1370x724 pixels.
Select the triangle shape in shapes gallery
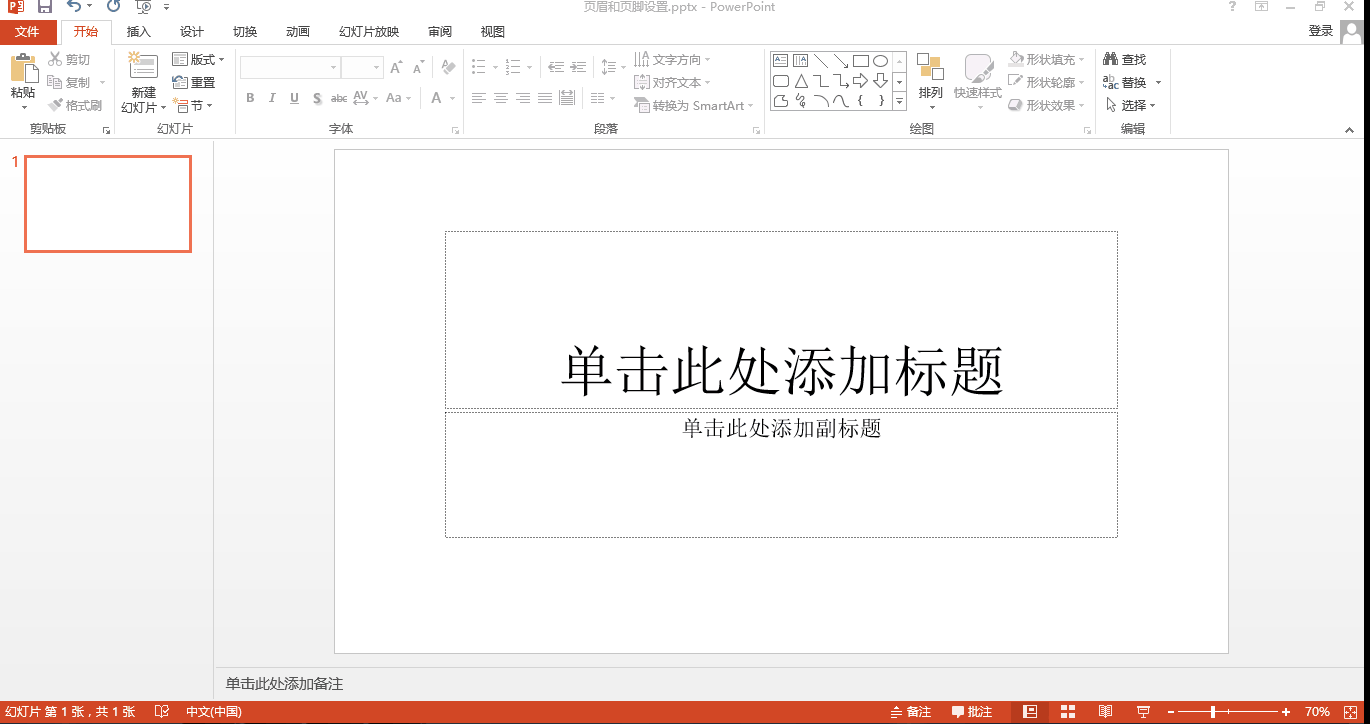[x=801, y=81]
